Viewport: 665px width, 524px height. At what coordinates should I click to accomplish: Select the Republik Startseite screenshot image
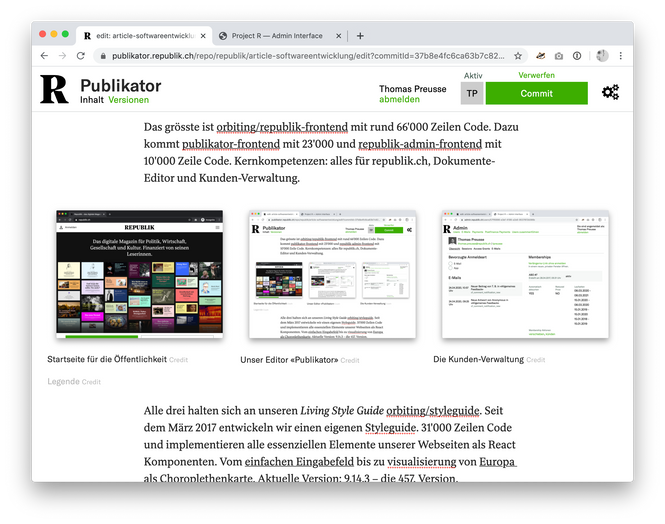tap(139, 274)
